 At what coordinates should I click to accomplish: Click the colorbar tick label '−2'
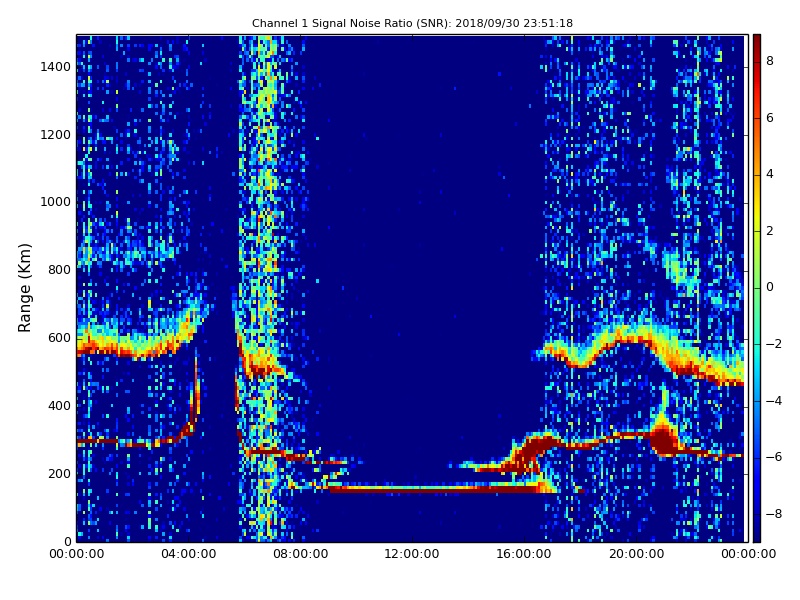point(774,344)
